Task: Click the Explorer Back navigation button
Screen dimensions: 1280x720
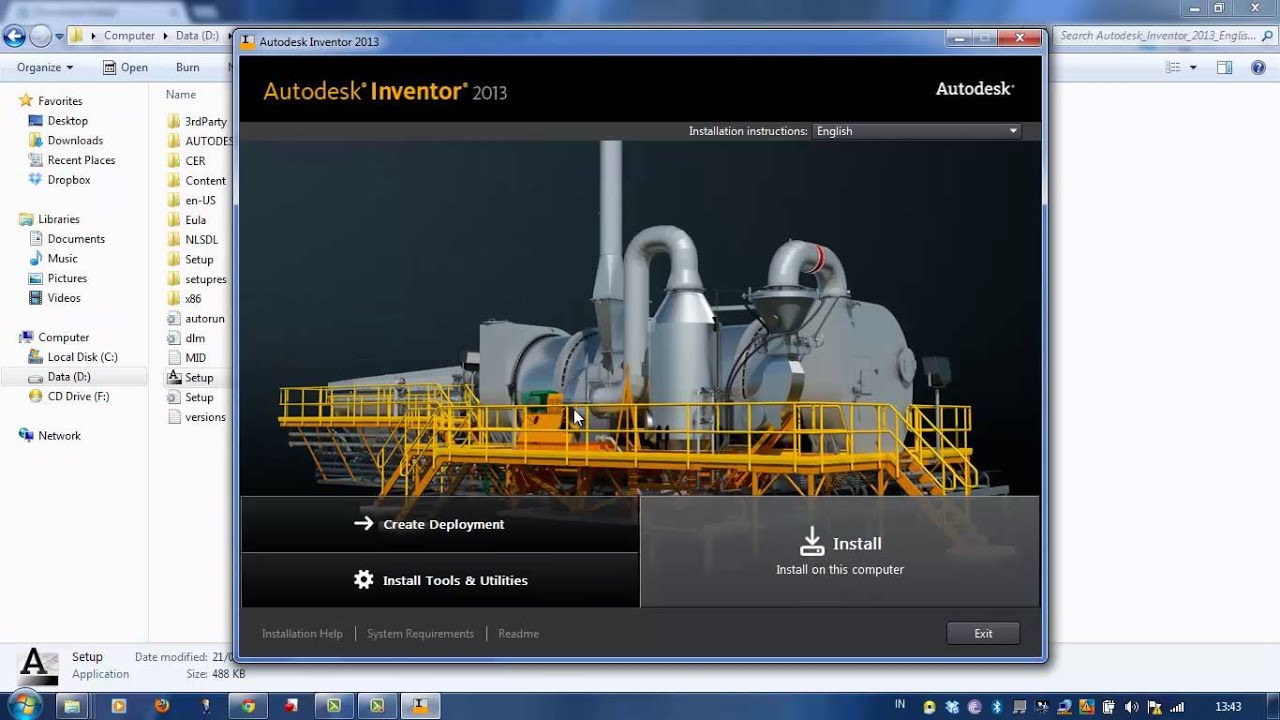Action: click(x=14, y=36)
